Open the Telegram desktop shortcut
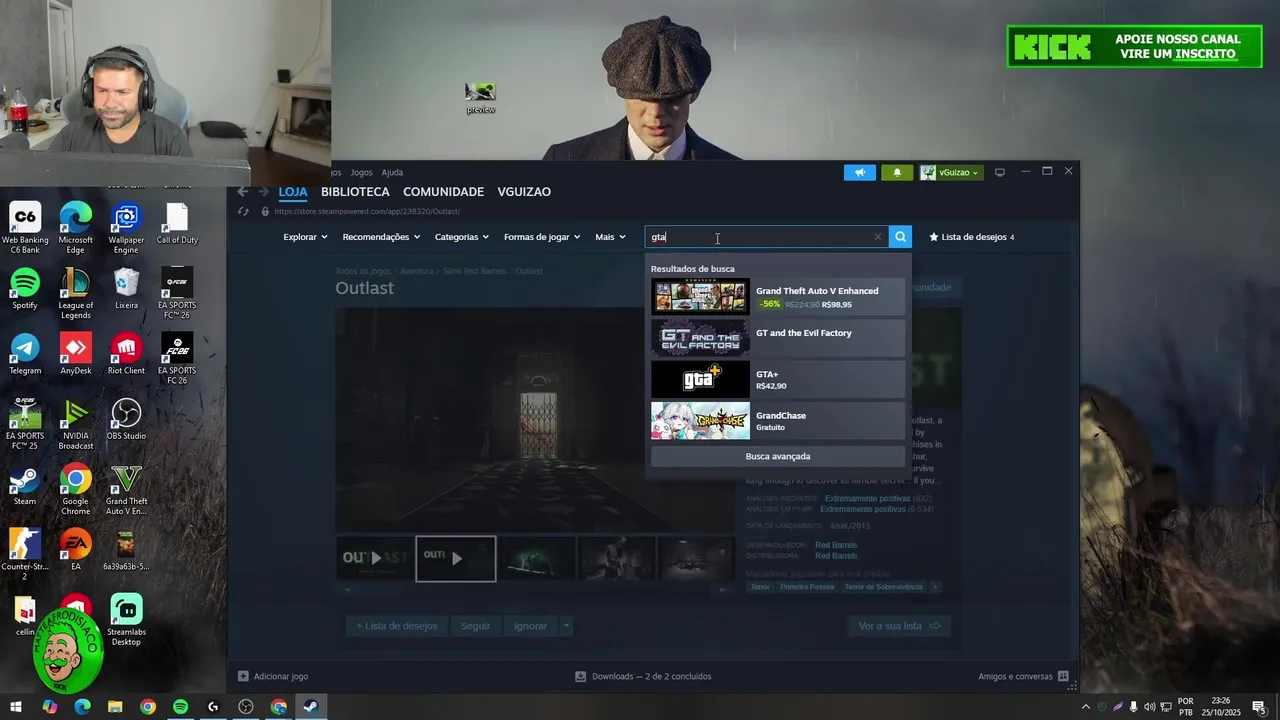This screenshot has height=720, width=1280. 25,354
